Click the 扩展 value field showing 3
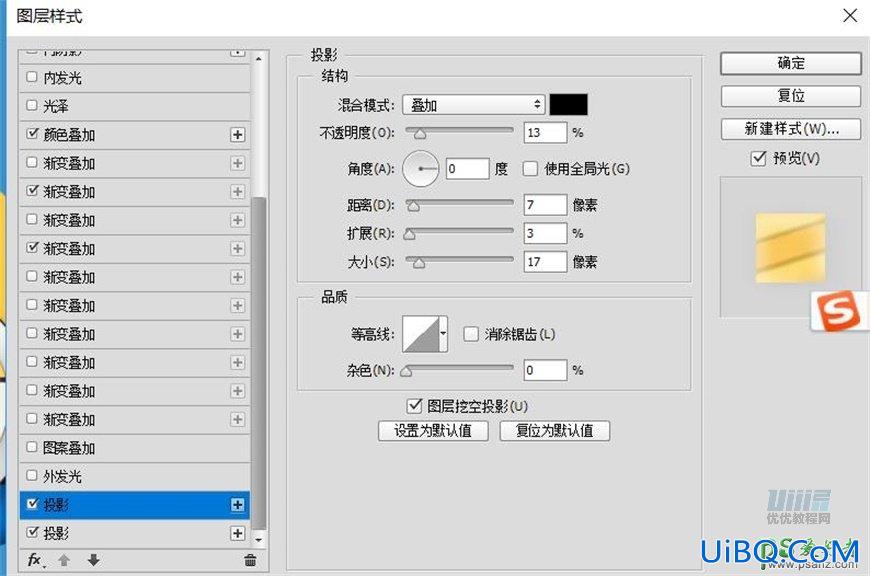 pyautogui.click(x=545, y=233)
